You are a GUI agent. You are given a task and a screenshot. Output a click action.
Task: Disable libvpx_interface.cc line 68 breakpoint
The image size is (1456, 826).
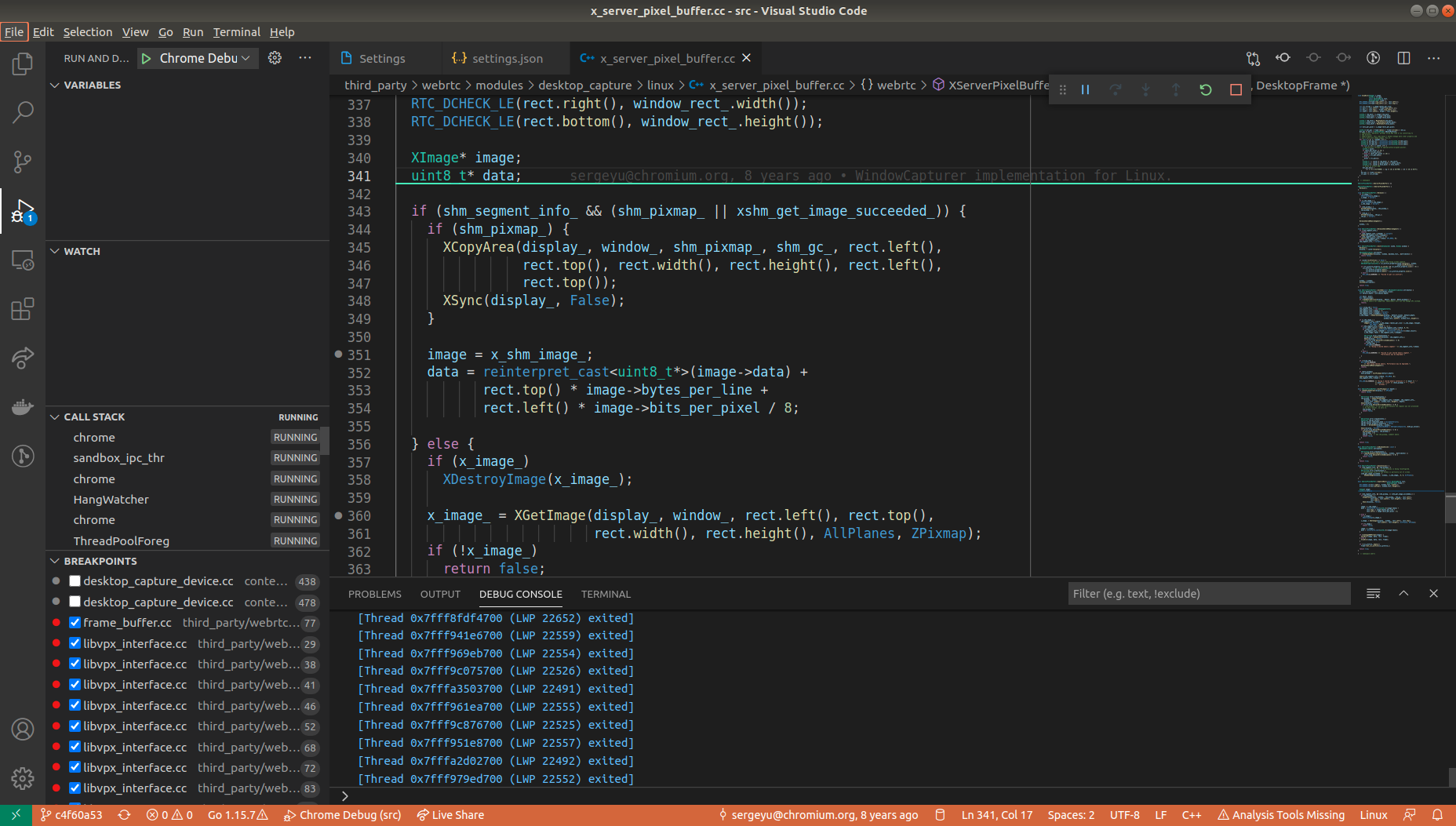75,748
